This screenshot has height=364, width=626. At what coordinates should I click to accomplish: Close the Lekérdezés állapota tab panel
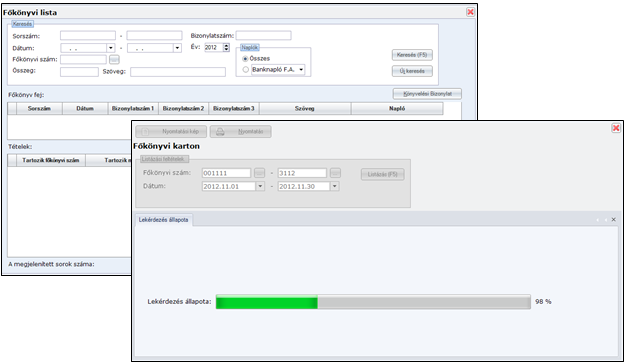[614, 220]
